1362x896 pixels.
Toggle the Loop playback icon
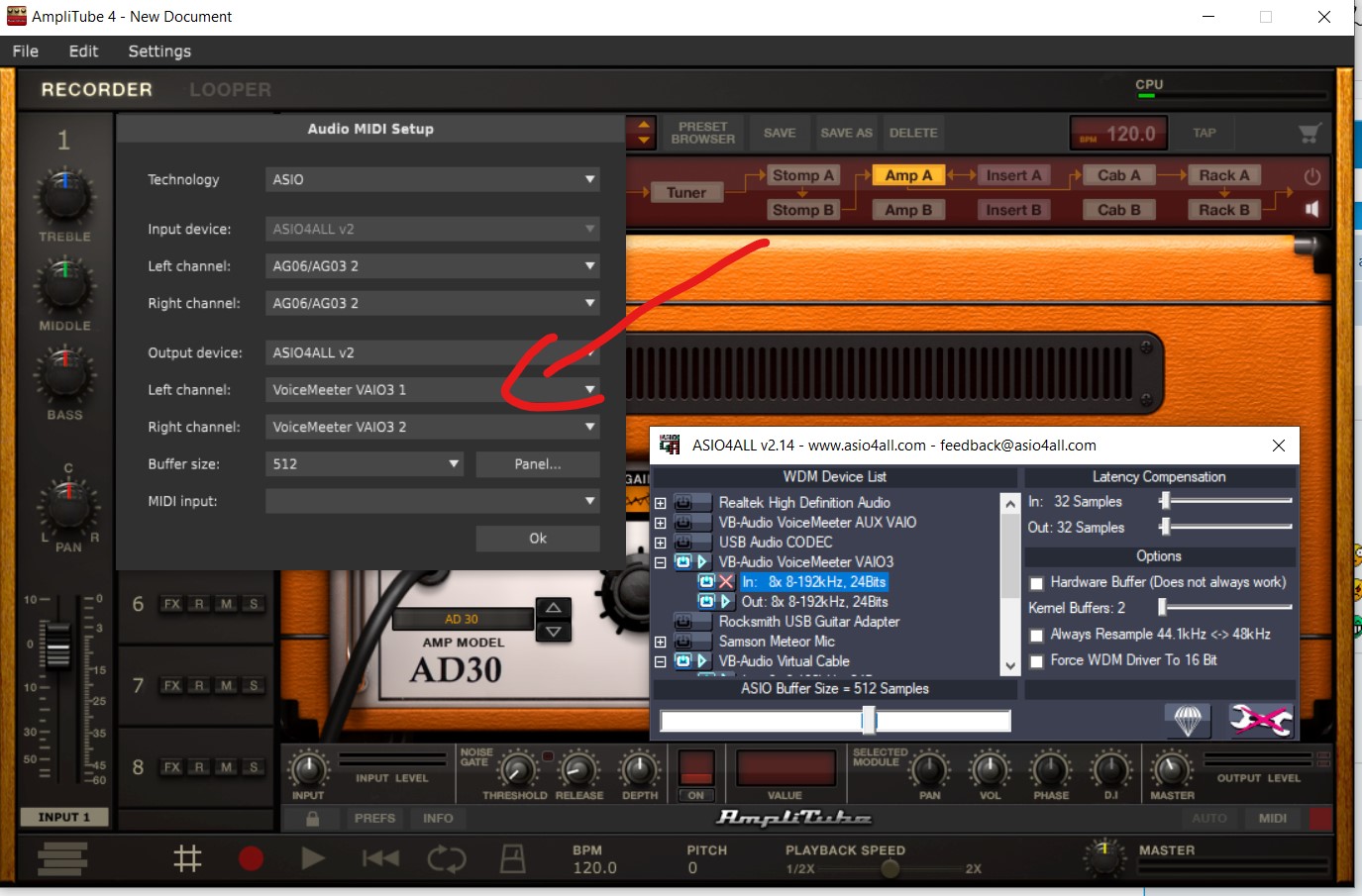[x=446, y=858]
